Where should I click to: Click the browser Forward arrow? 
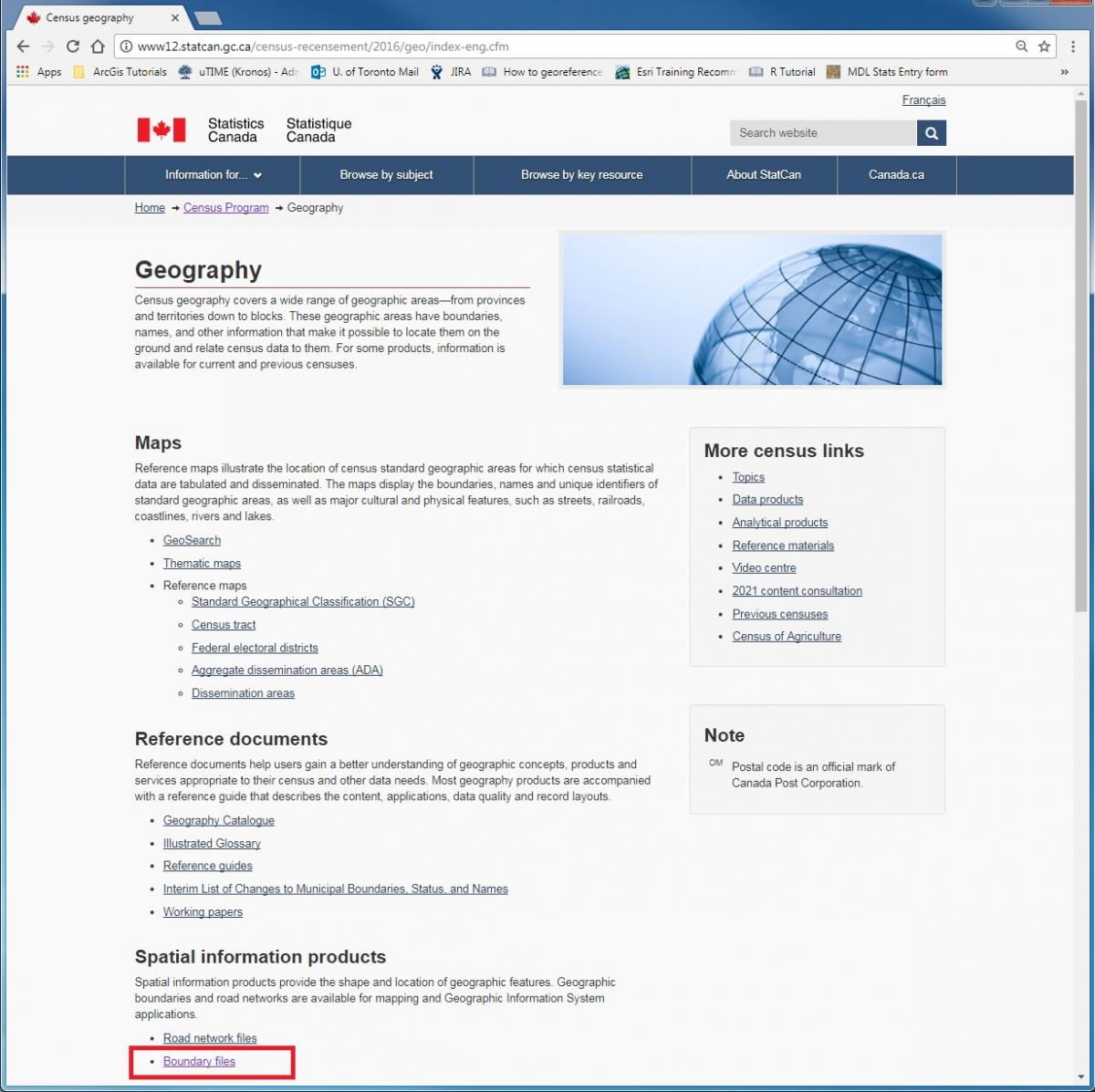[48, 47]
